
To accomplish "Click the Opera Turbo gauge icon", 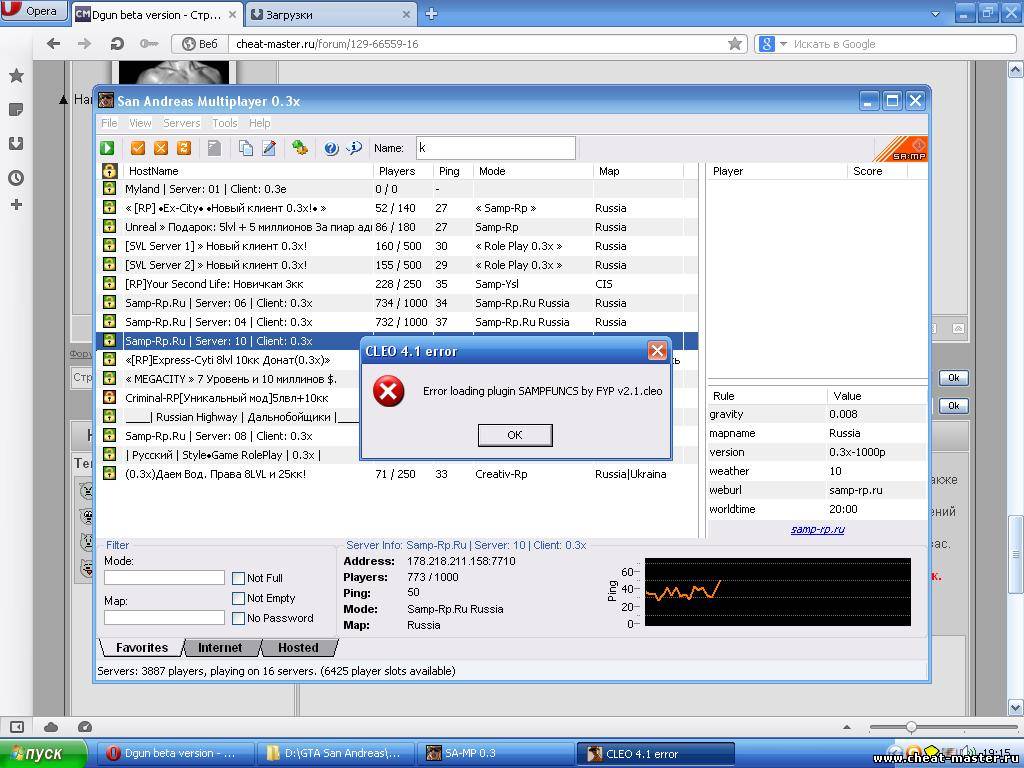I will [x=85, y=727].
